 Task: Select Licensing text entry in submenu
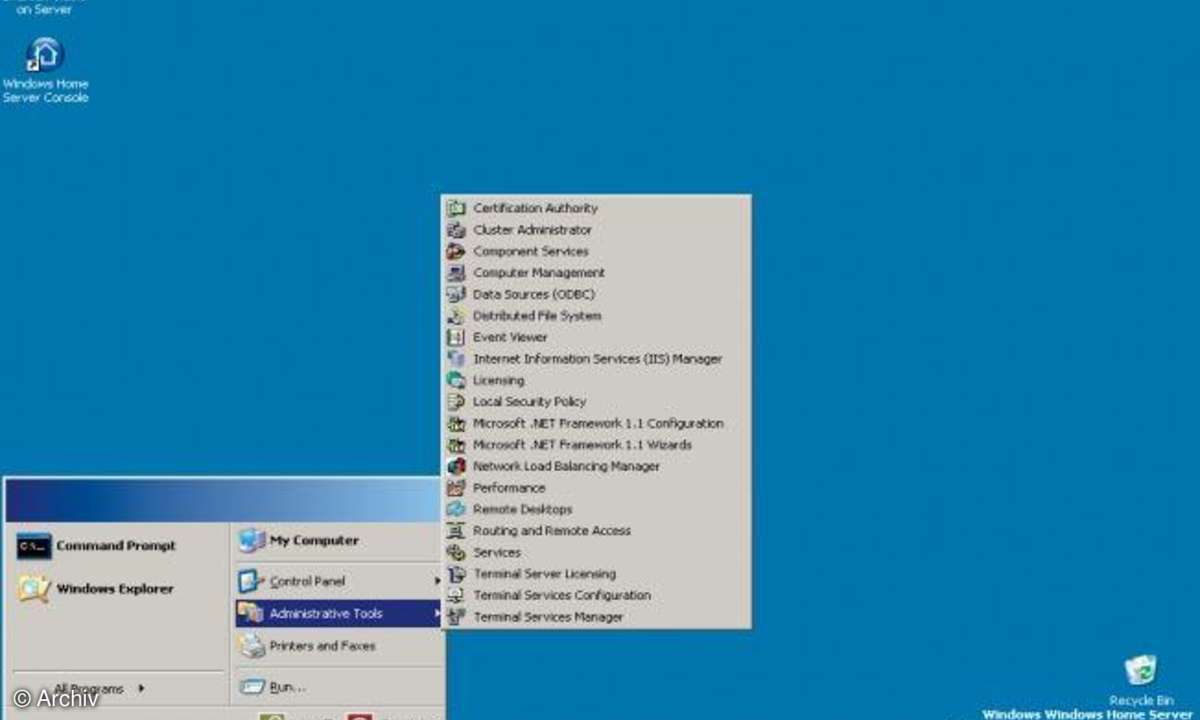pos(498,380)
